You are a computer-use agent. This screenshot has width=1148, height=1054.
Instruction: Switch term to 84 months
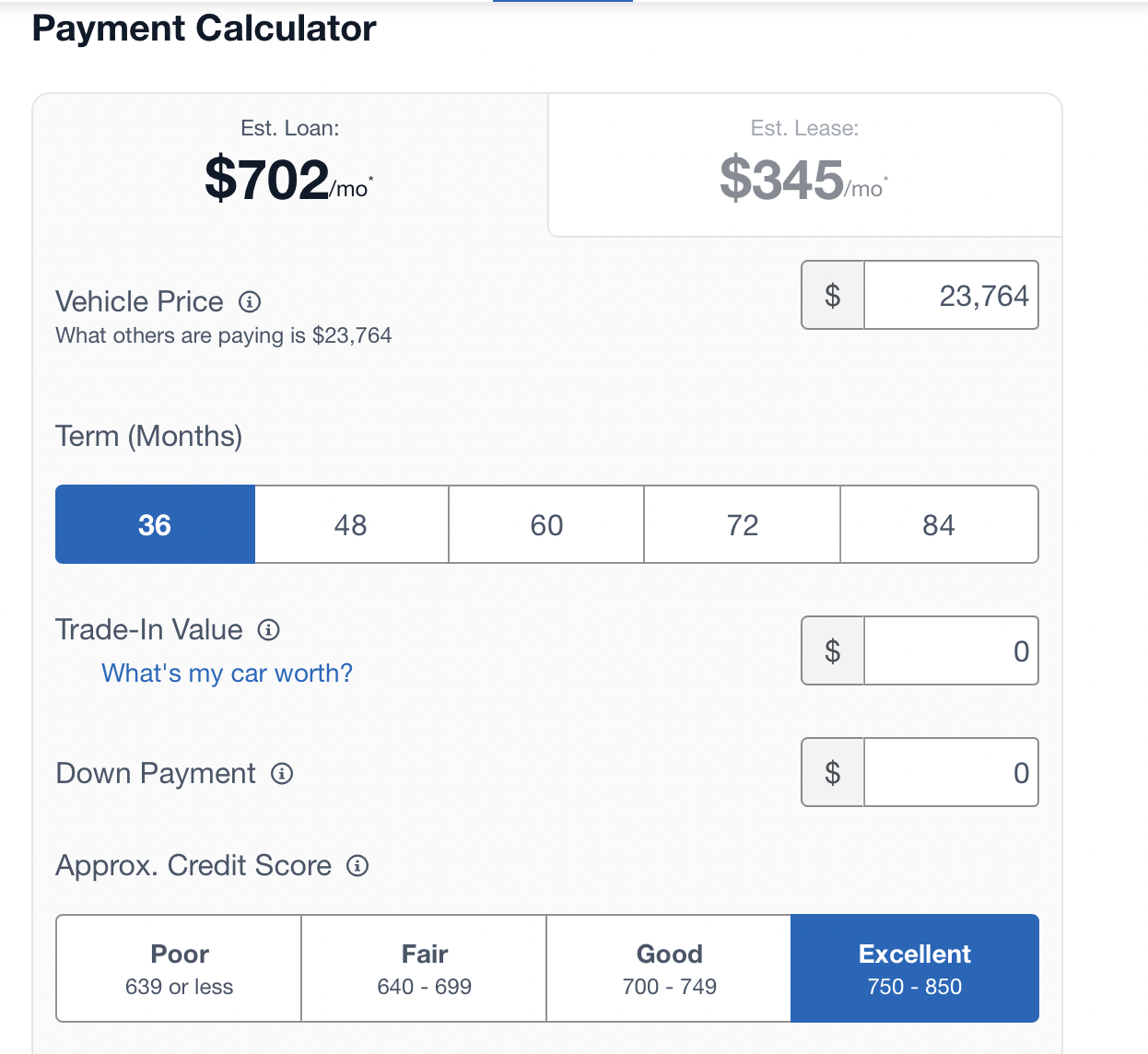point(938,525)
